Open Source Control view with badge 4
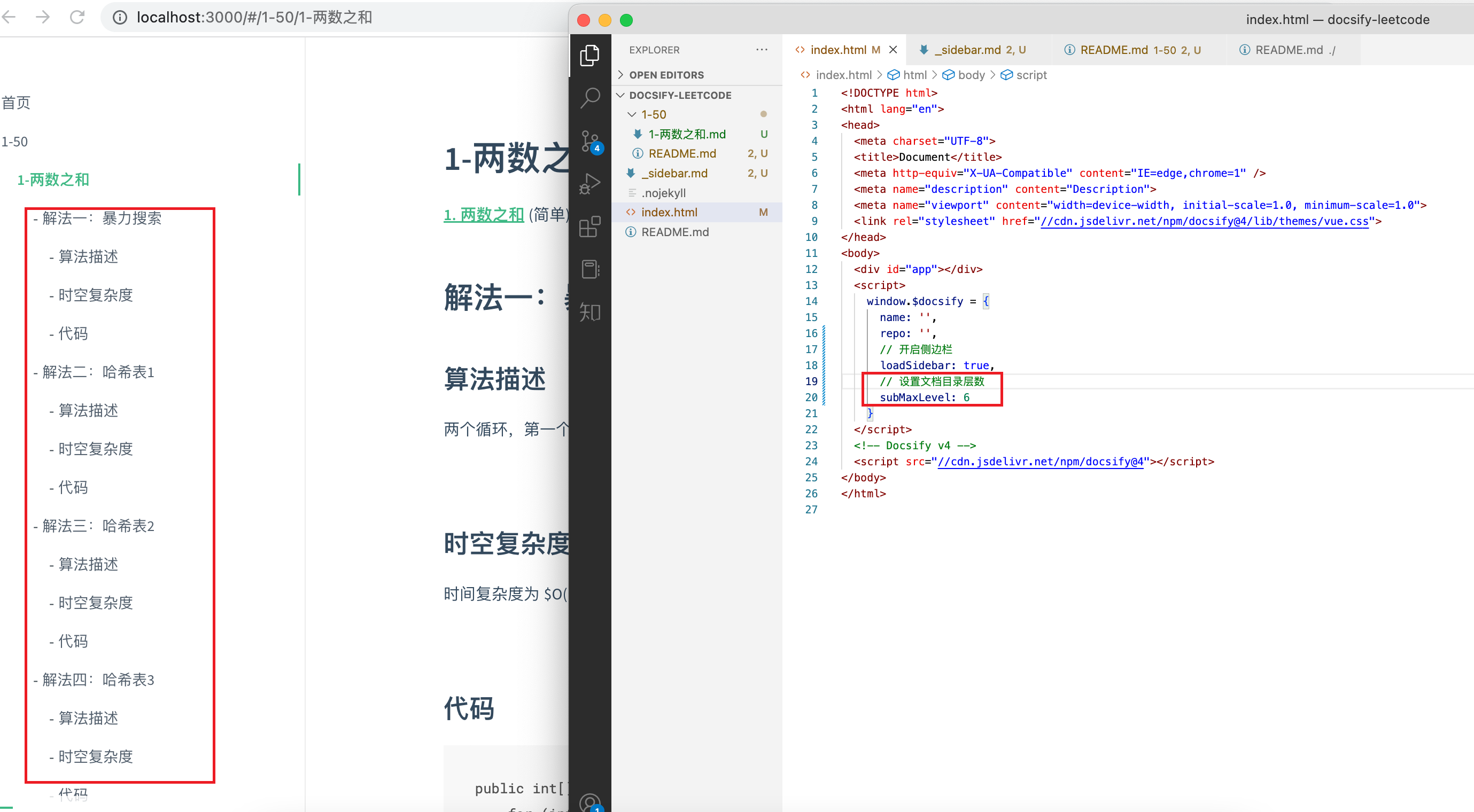The width and height of the screenshot is (1474, 812). [x=589, y=141]
